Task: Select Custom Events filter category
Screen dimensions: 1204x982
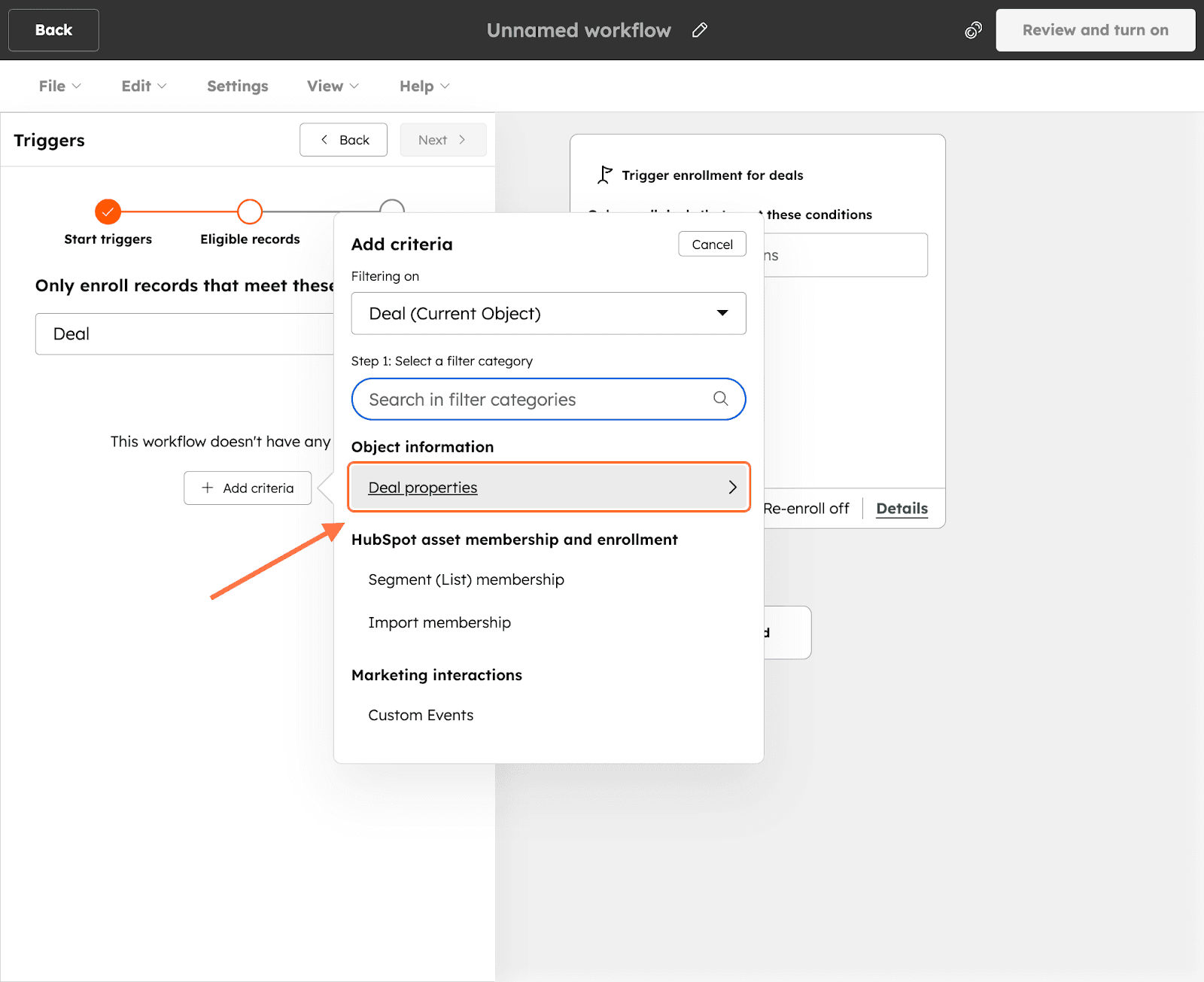Action: [421, 715]
